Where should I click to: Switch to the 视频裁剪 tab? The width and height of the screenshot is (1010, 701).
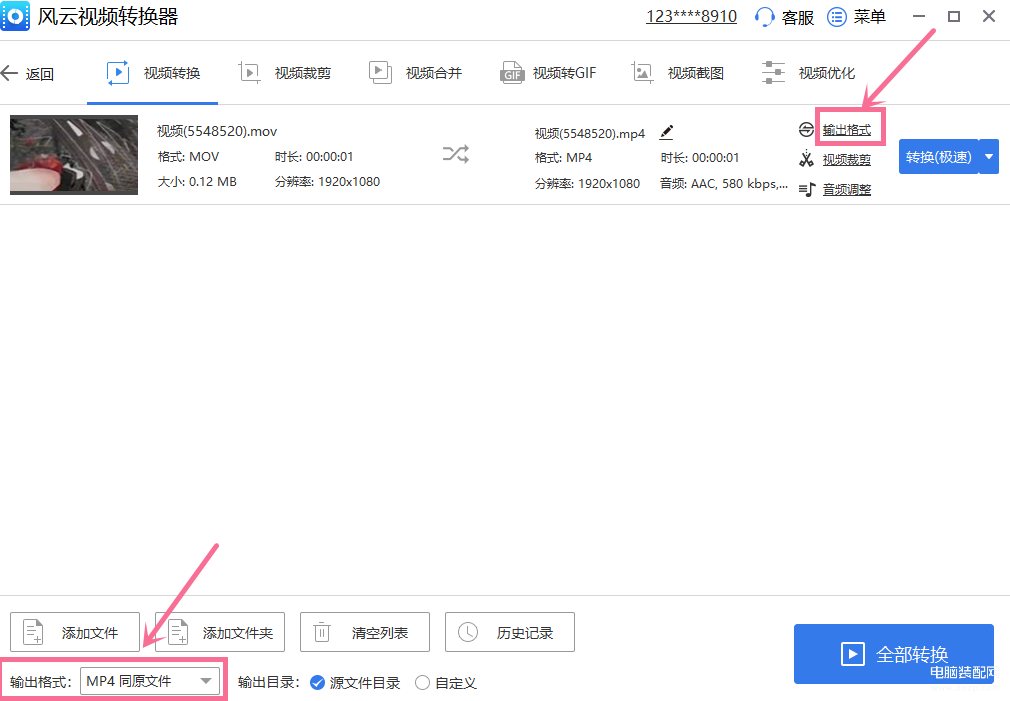(284, 73)
